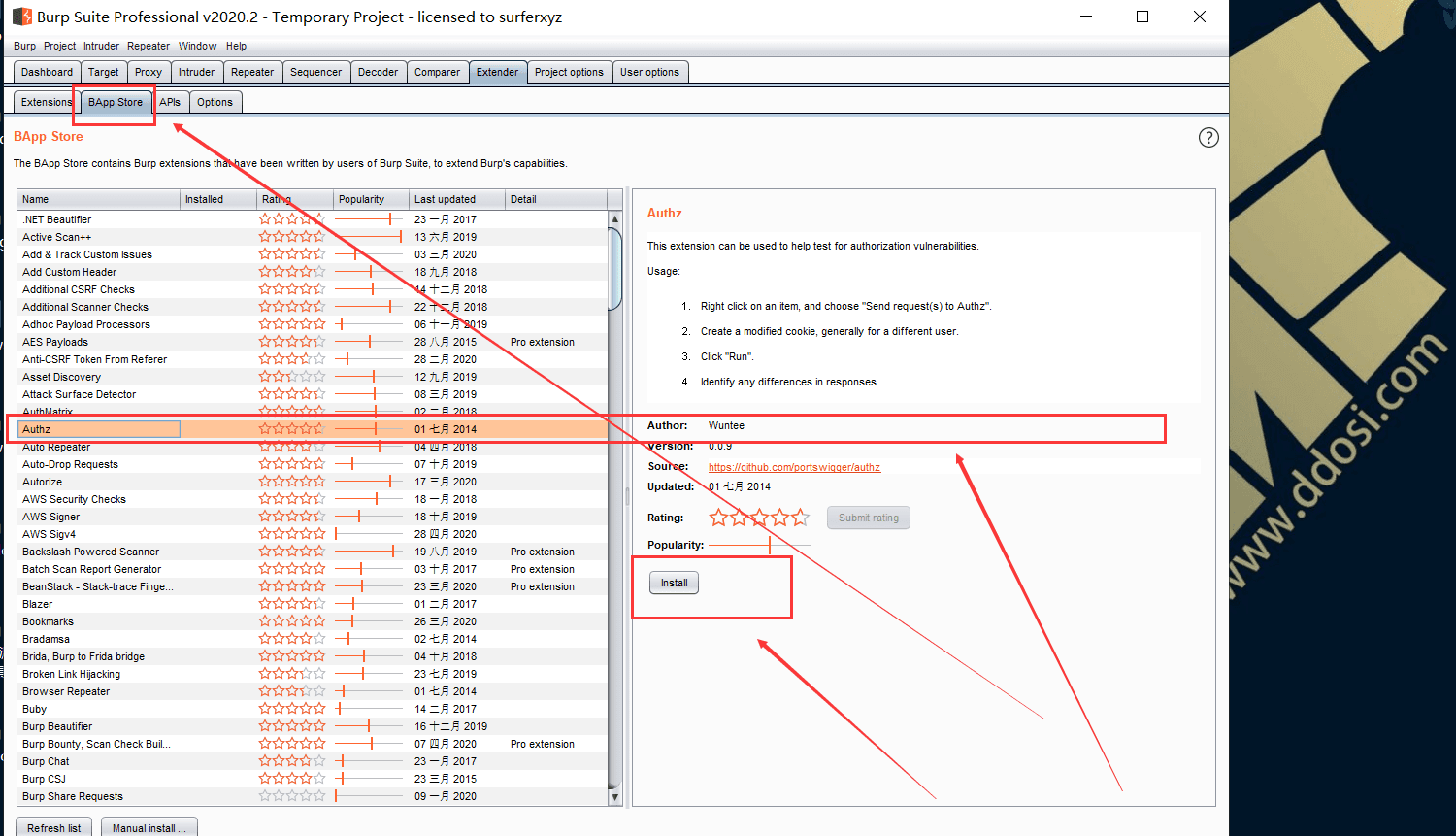This screenshot has width=1456, height=836.
Task: Open the Help menu
Action: [x=236, y=46]
